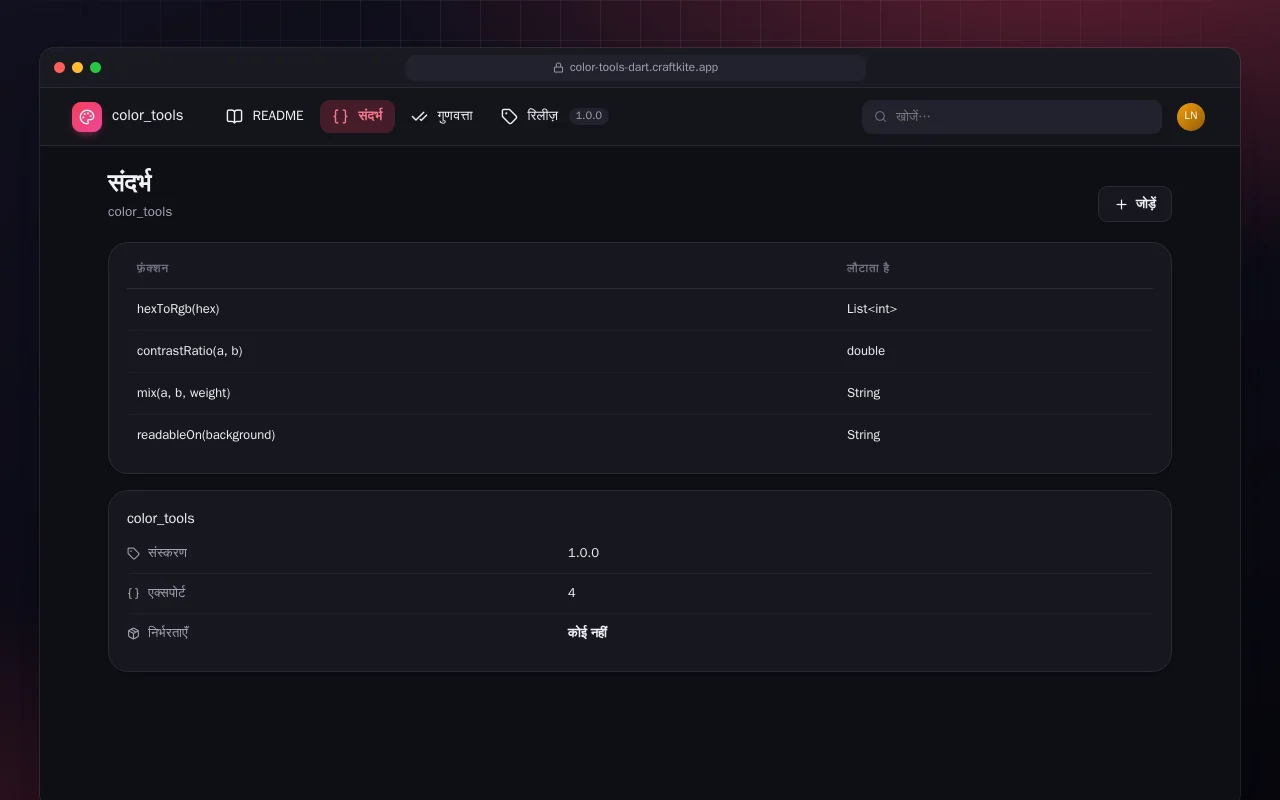Open the README tab
Viewport: 1280px width, 800px height.
tap(265, 116)
